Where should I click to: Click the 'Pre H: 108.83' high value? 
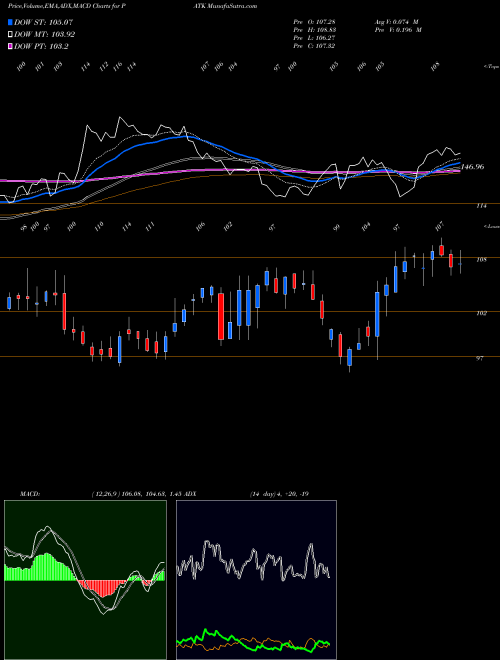314,30
